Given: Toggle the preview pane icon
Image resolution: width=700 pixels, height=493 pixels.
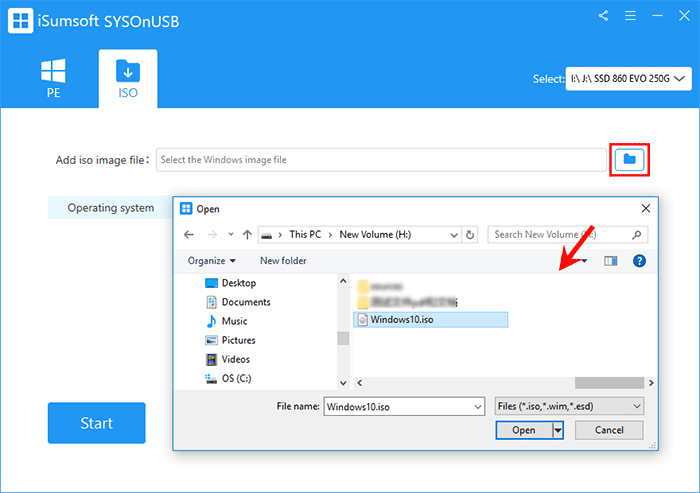Looking at the screenshot, I should click(611, 261).
